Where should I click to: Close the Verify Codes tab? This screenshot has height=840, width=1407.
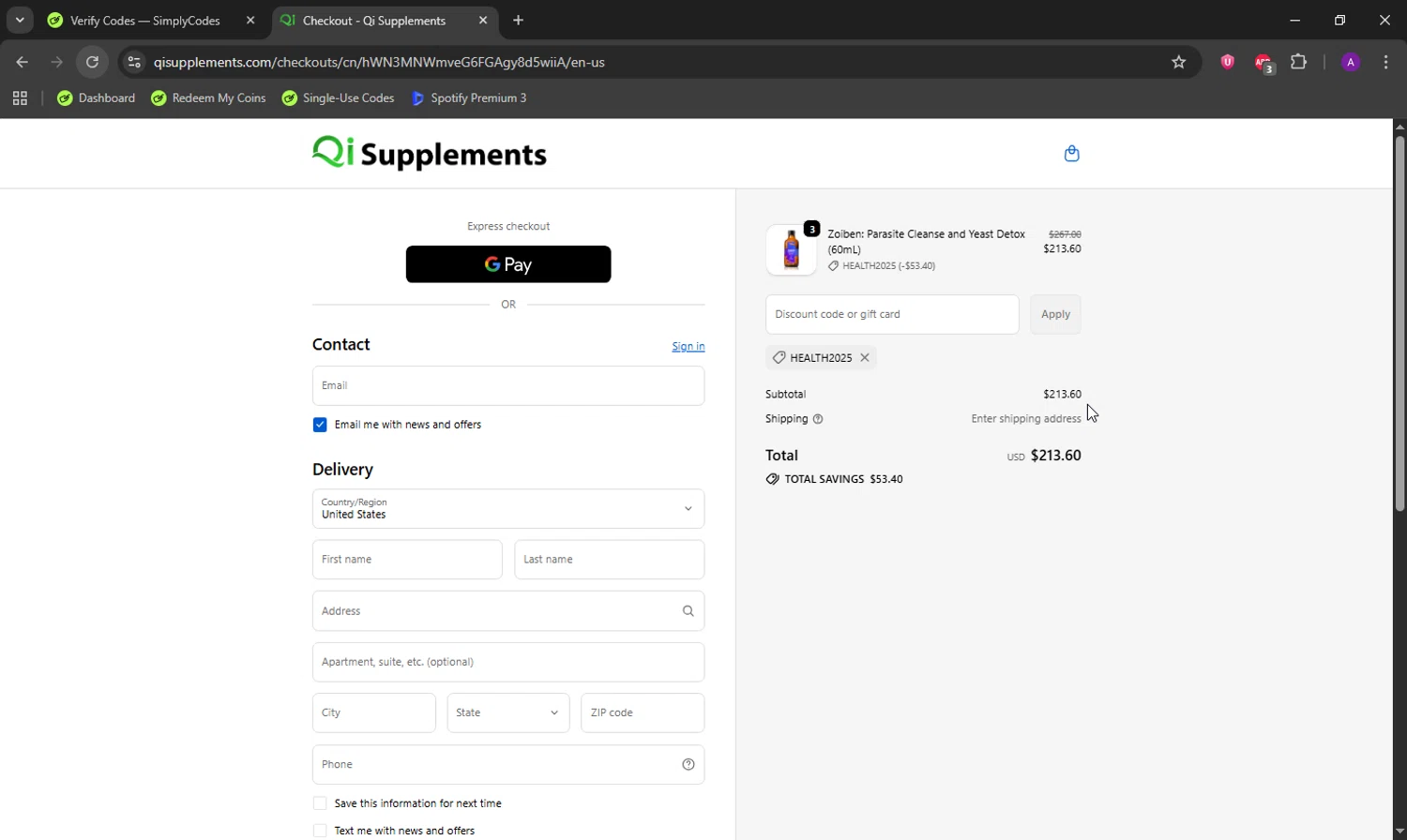coord(250,20)
